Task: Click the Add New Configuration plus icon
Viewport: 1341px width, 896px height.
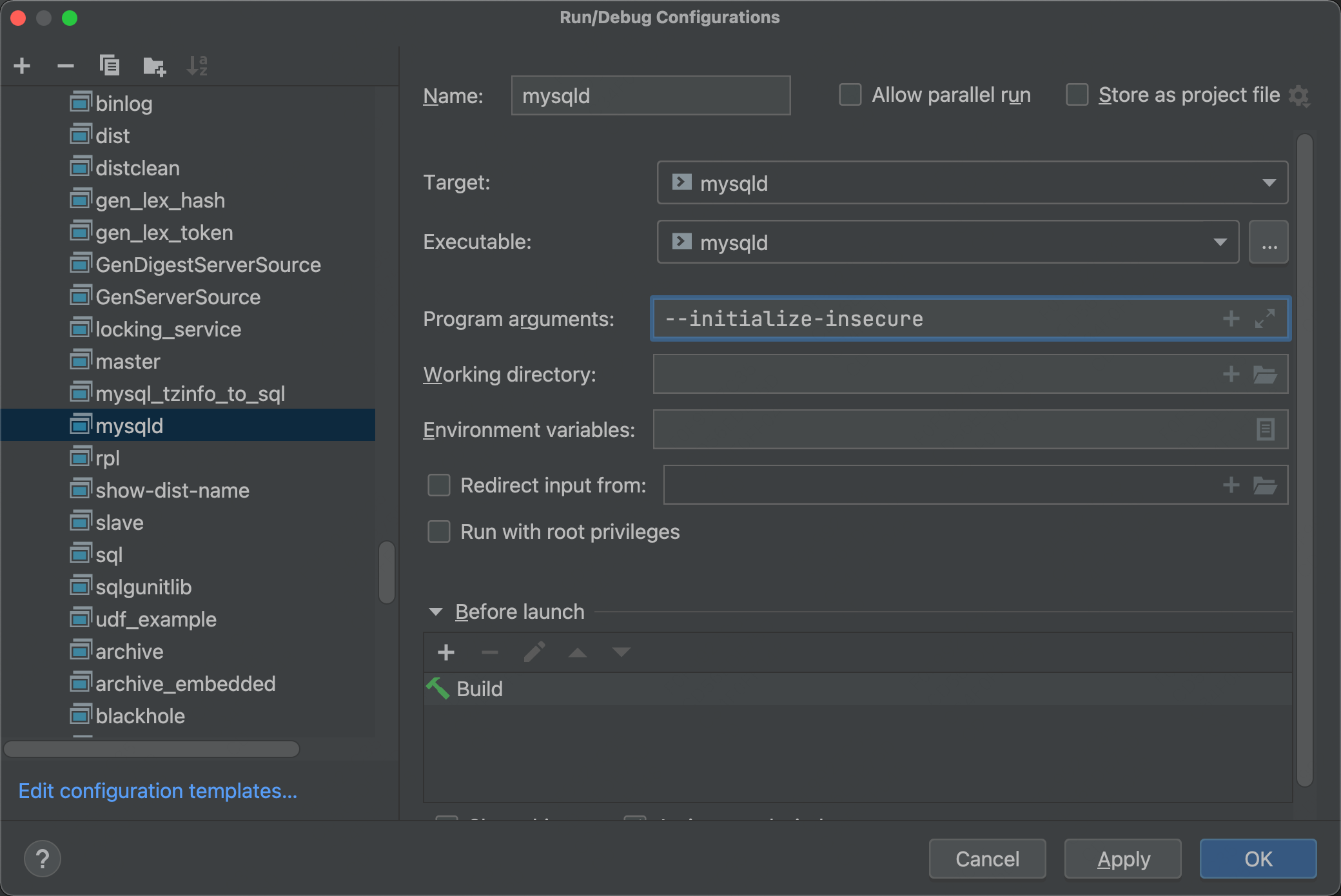Action: pyautogui.click(x=22, y=66)
